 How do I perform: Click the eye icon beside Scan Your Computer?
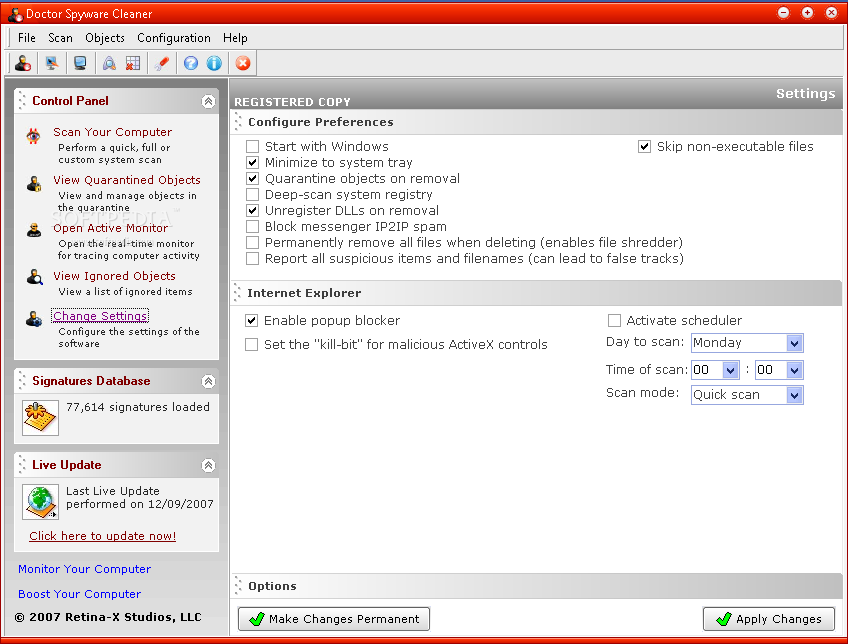point(34,136)
